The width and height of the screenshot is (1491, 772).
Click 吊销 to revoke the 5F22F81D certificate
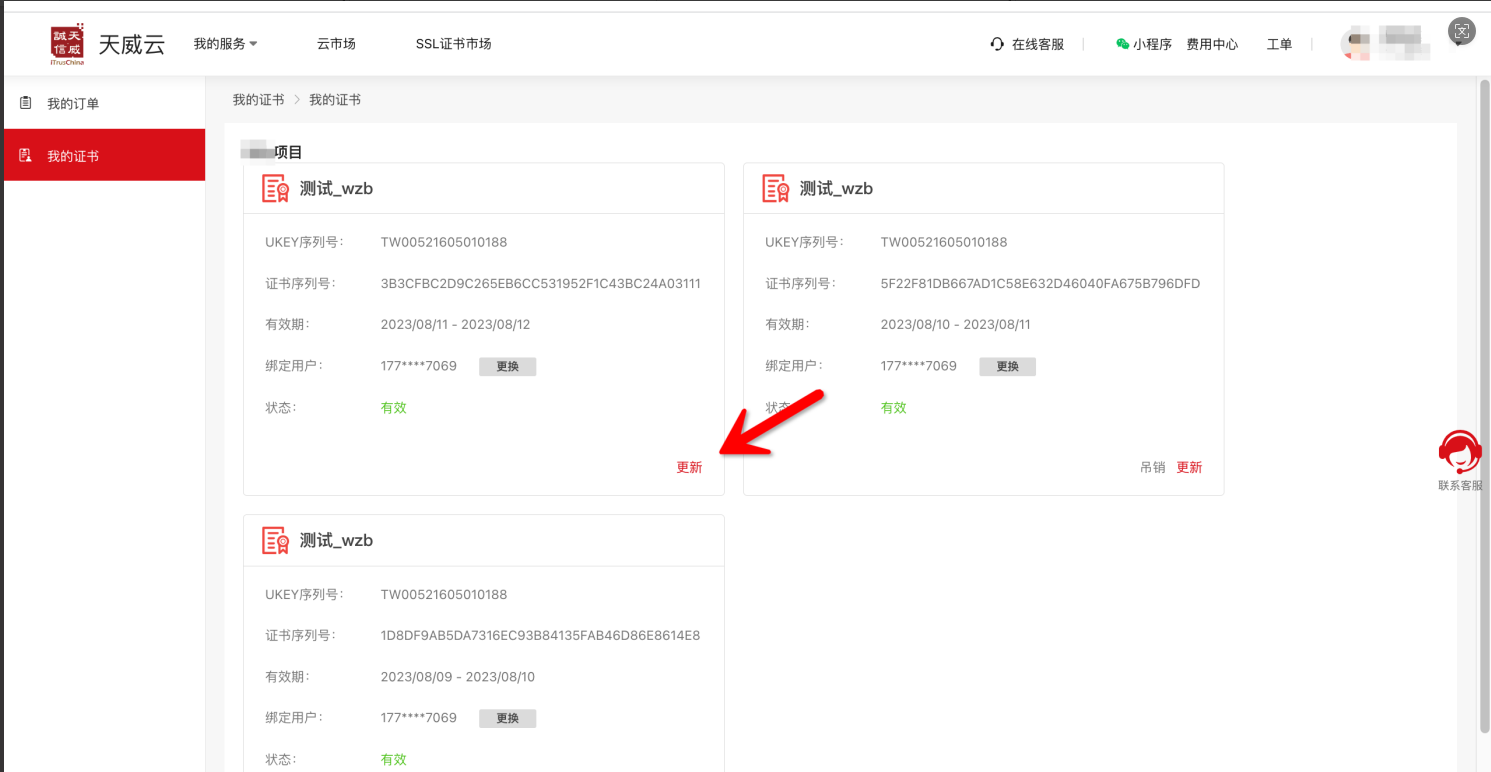(x=1152, y=467)
